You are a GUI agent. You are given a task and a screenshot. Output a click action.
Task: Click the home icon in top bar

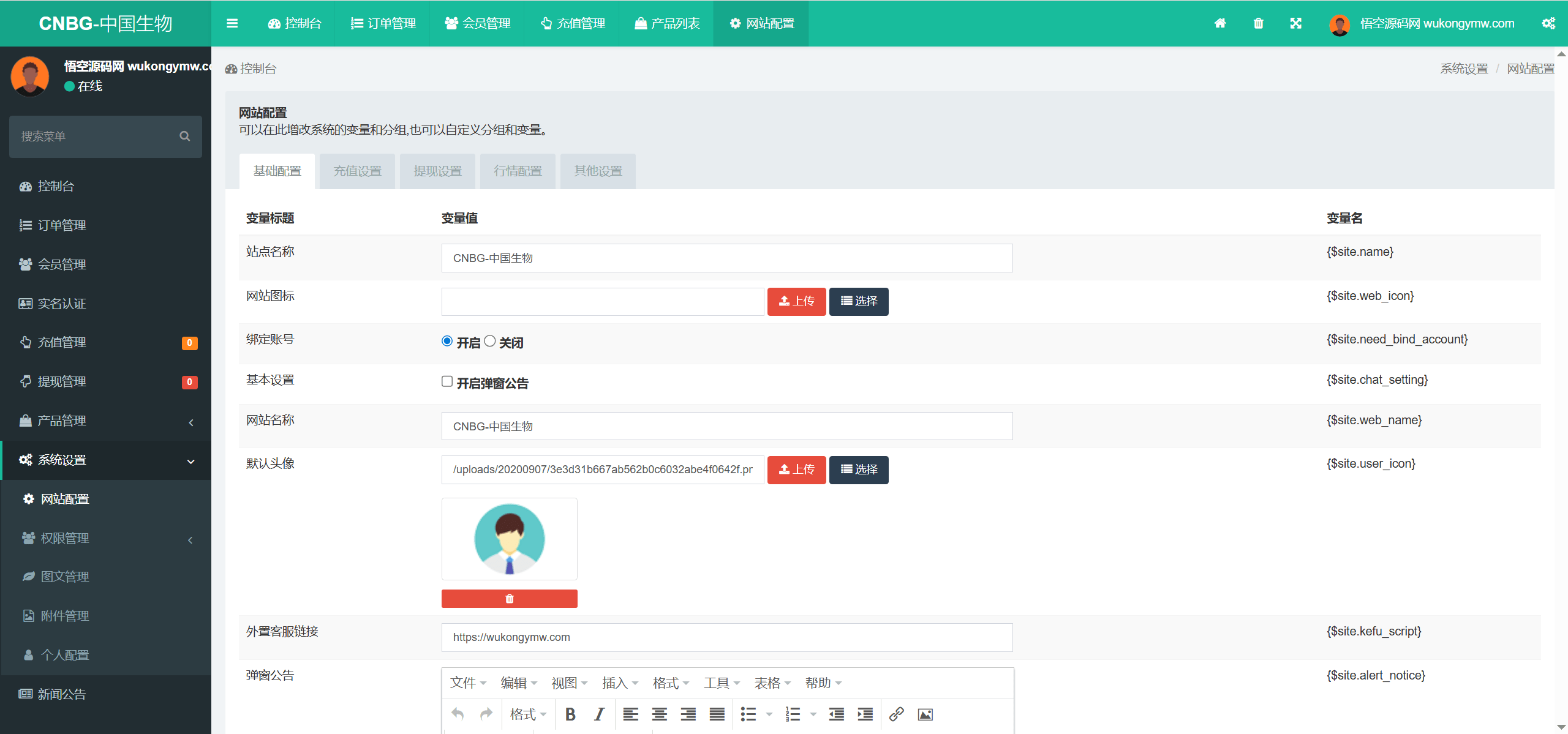1220,23
